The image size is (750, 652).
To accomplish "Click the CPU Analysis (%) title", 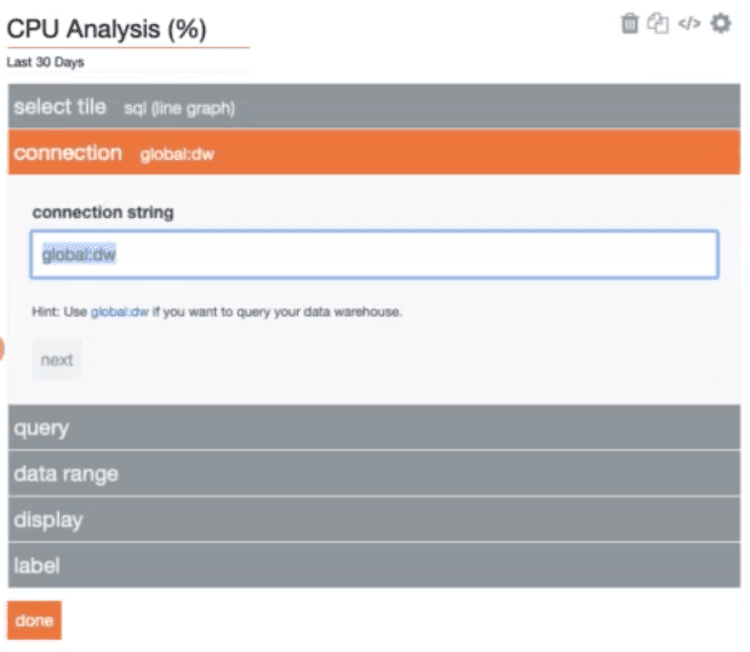I will pos(106,30).
